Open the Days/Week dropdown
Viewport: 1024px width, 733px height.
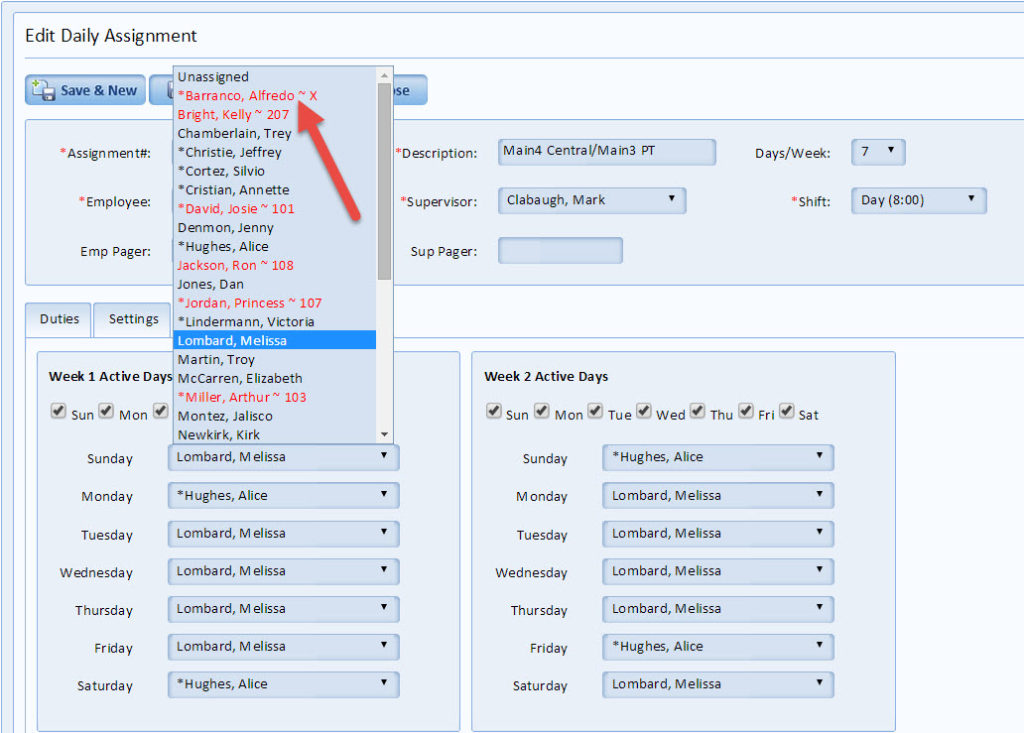pos(878,152)
